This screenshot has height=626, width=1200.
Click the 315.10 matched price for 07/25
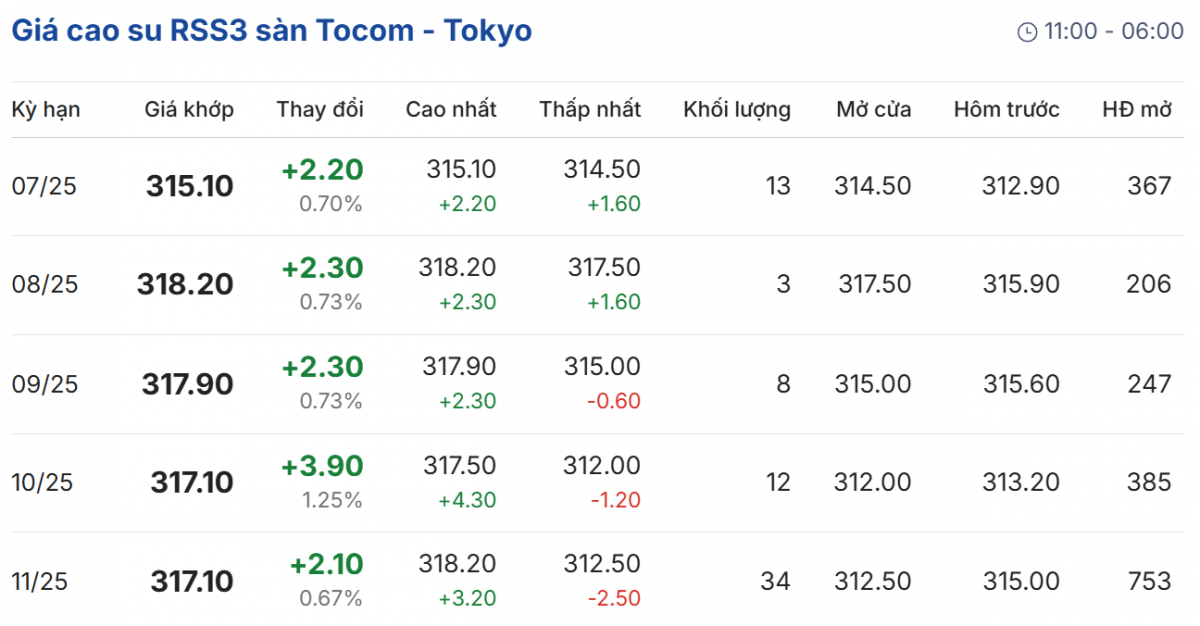click(x=190, y=186)
